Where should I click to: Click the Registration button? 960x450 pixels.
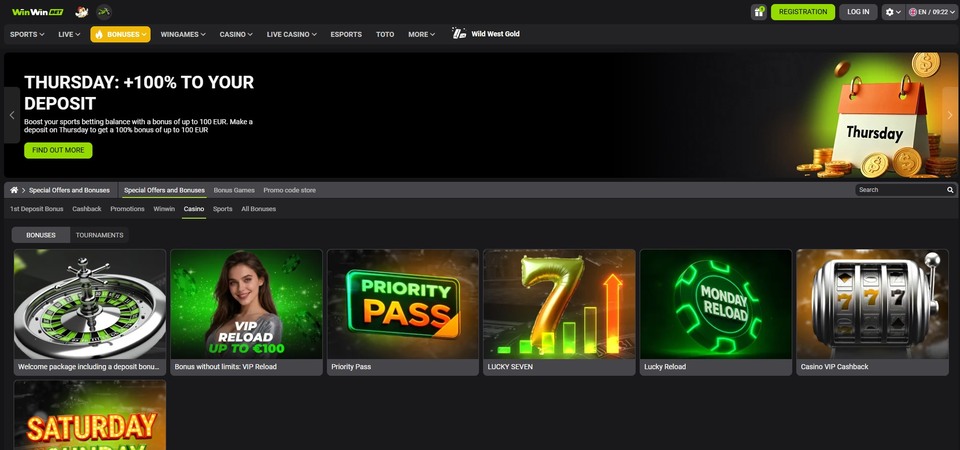[803, 12]
